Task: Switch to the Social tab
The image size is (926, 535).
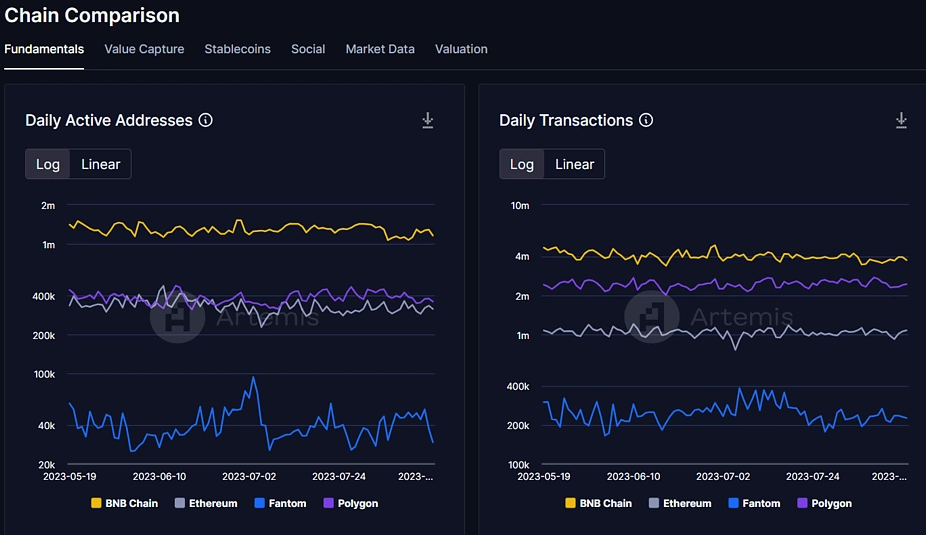Action: tap(308, 49)
